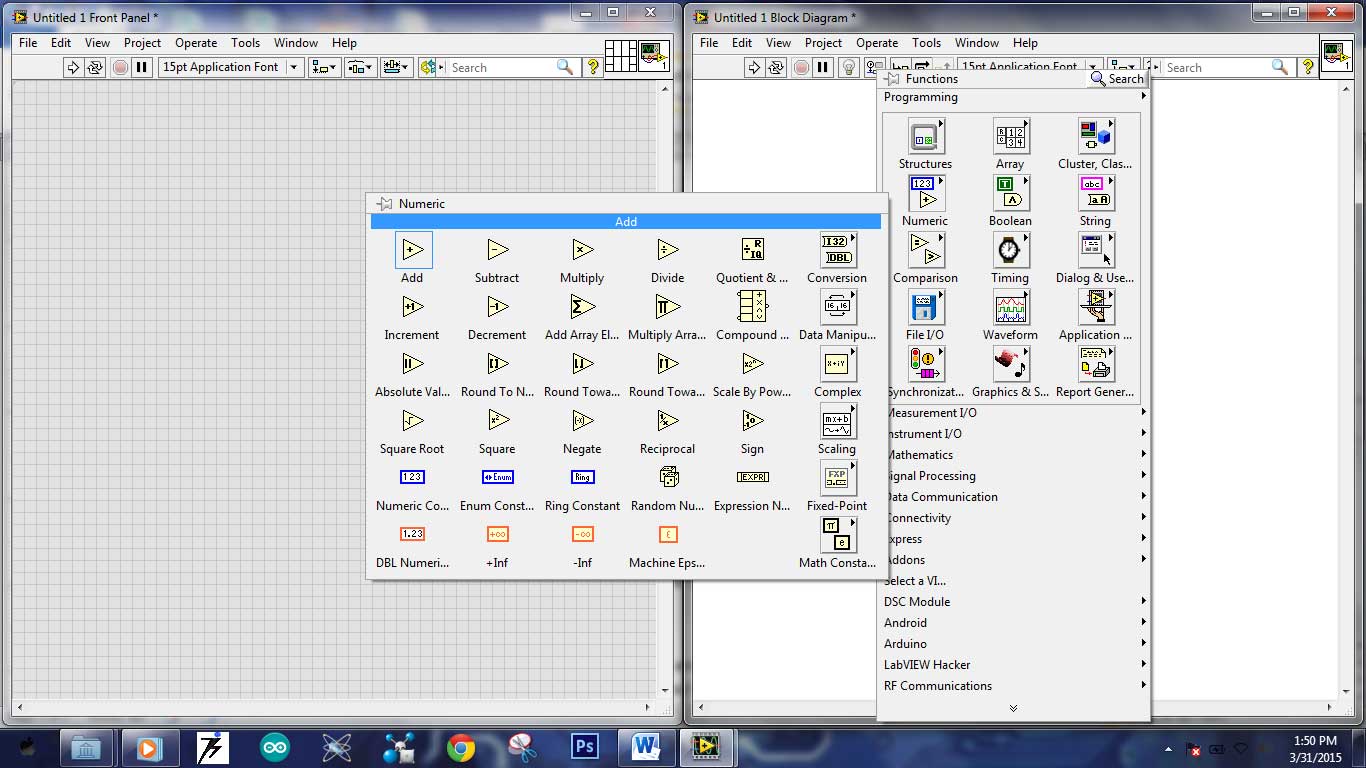1366x768 pixels.
Task: Choose the Multiply function icon
Action: tap(582, 250)
